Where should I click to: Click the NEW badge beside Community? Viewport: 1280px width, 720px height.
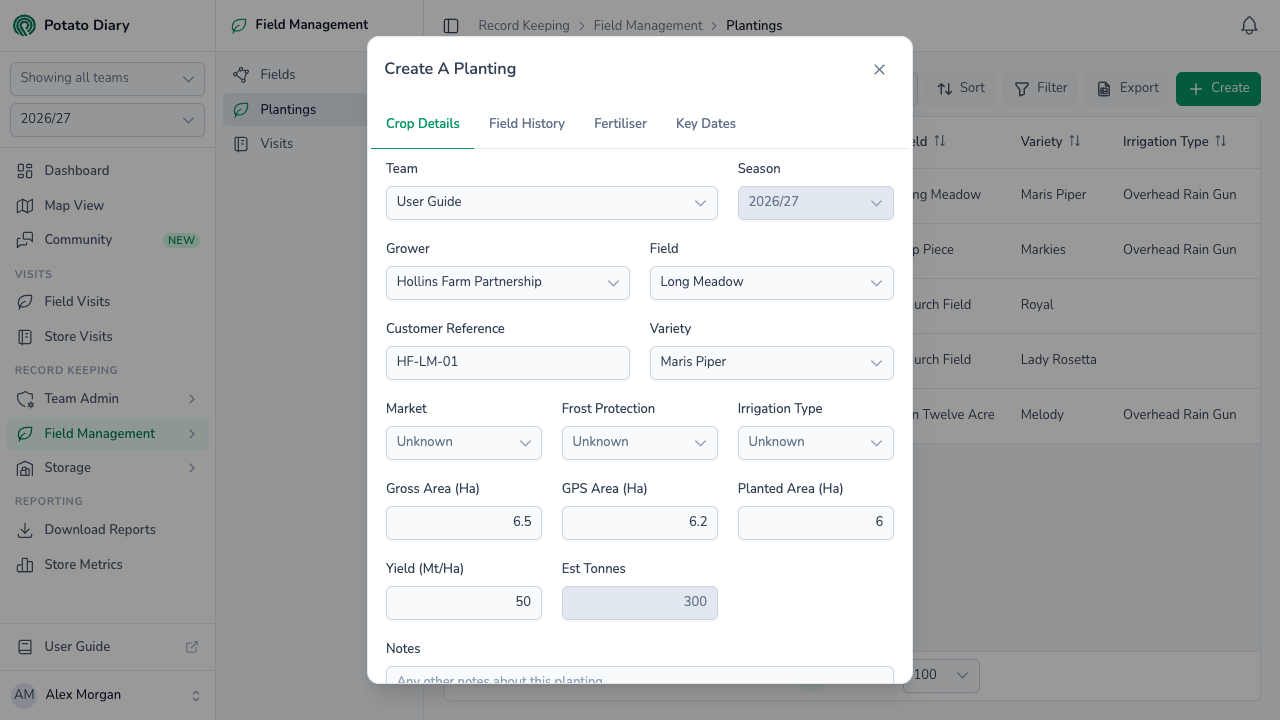click(182, 241)
